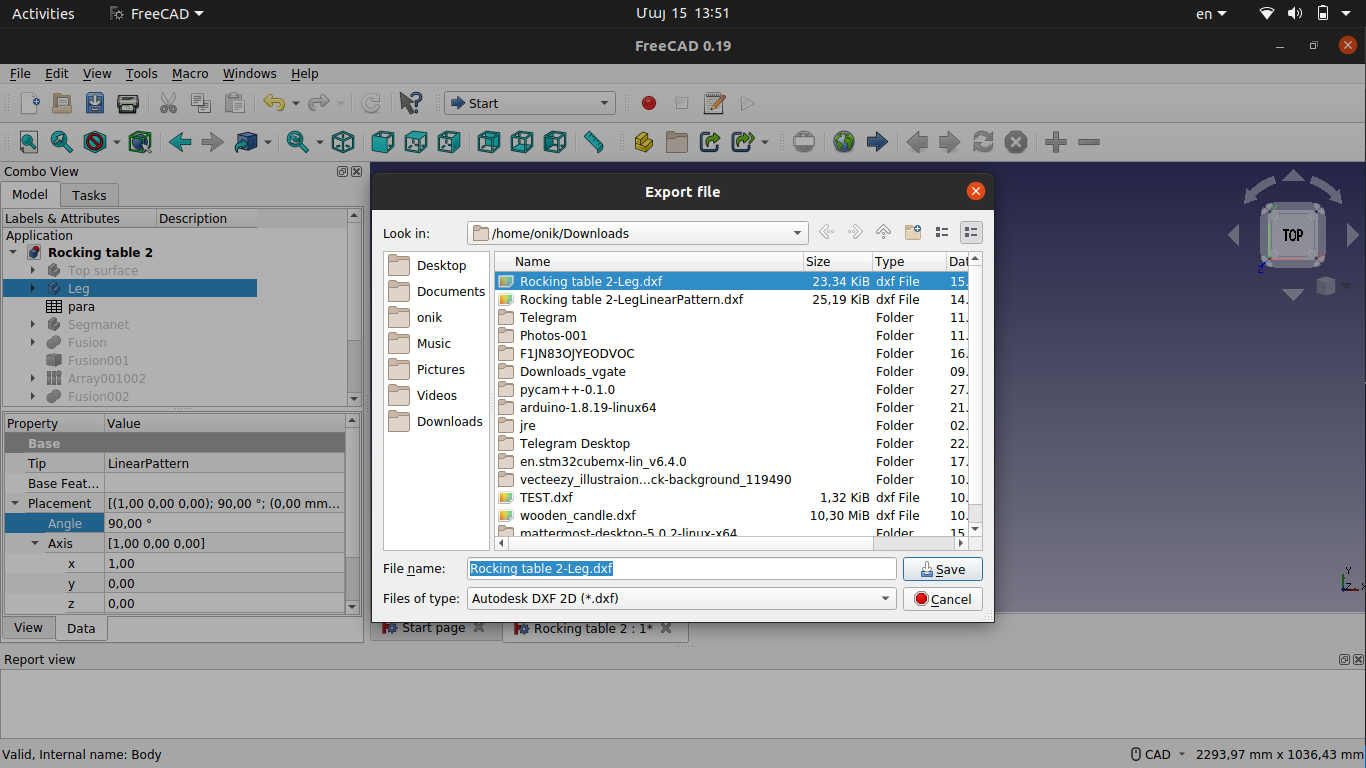Click the Isometric view cube icon
This screenshot has width=1366, height=768.
[343, 142]
